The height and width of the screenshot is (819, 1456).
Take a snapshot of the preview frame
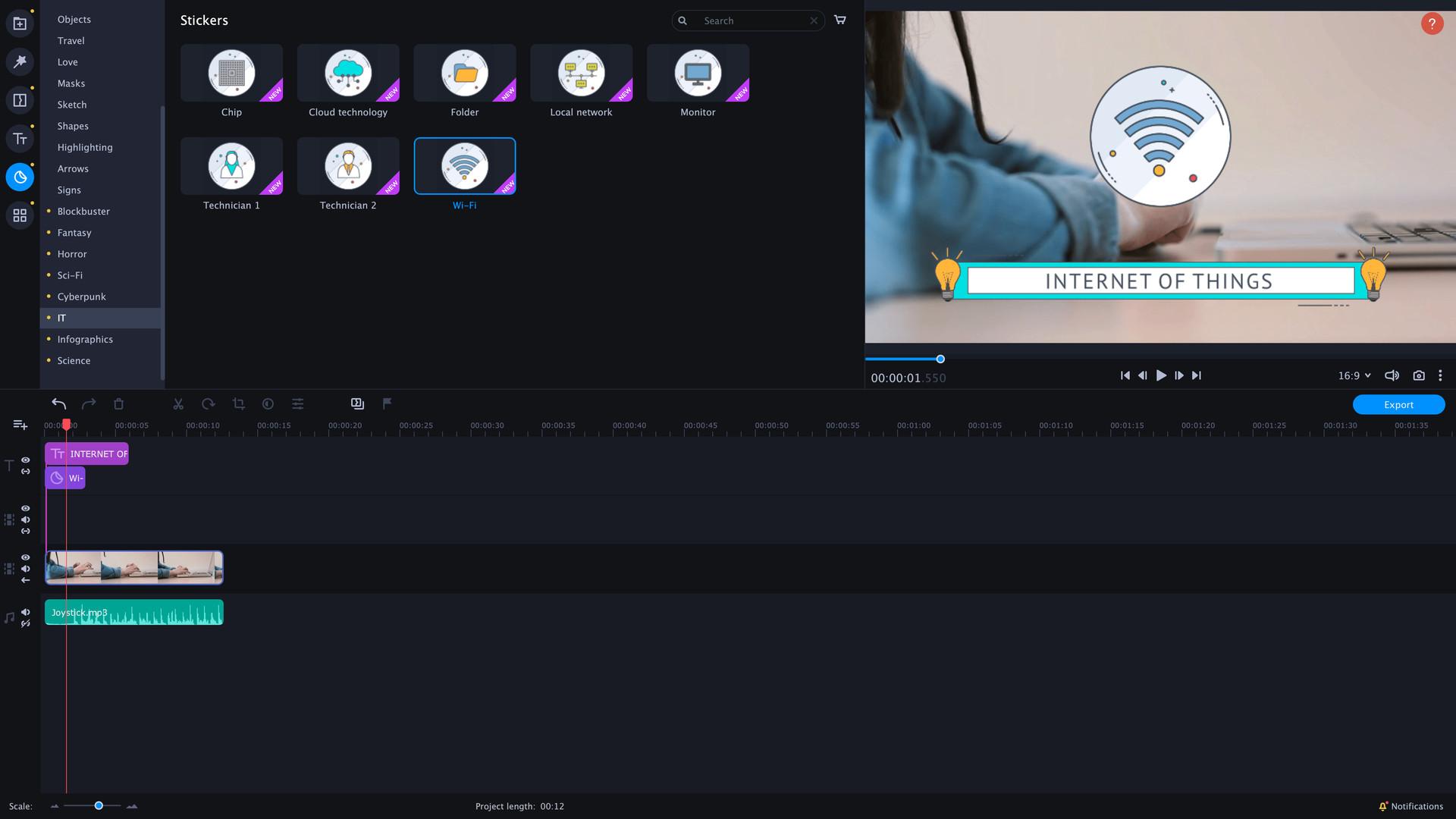click(x=1418, y=375)
